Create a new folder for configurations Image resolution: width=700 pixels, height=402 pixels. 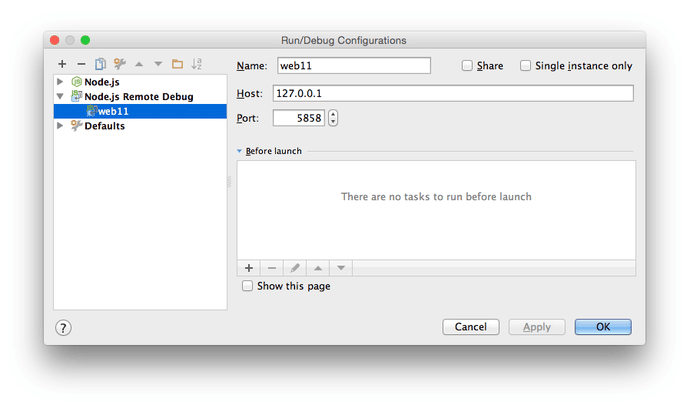point(177,64)
